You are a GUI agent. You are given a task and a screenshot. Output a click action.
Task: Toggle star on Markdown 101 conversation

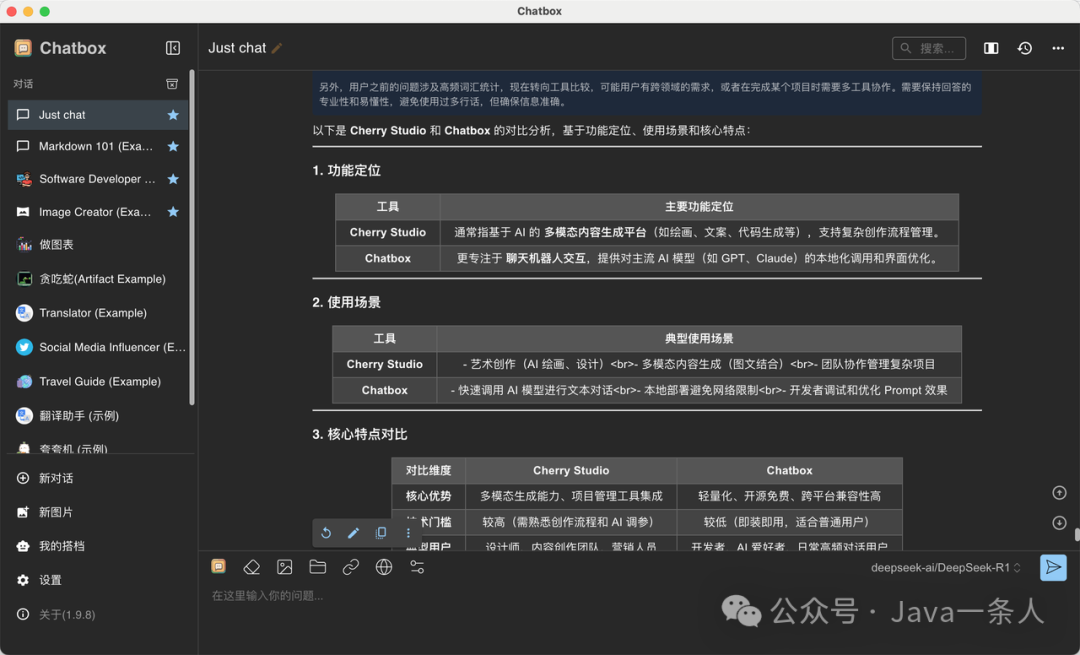pos(173,146)
